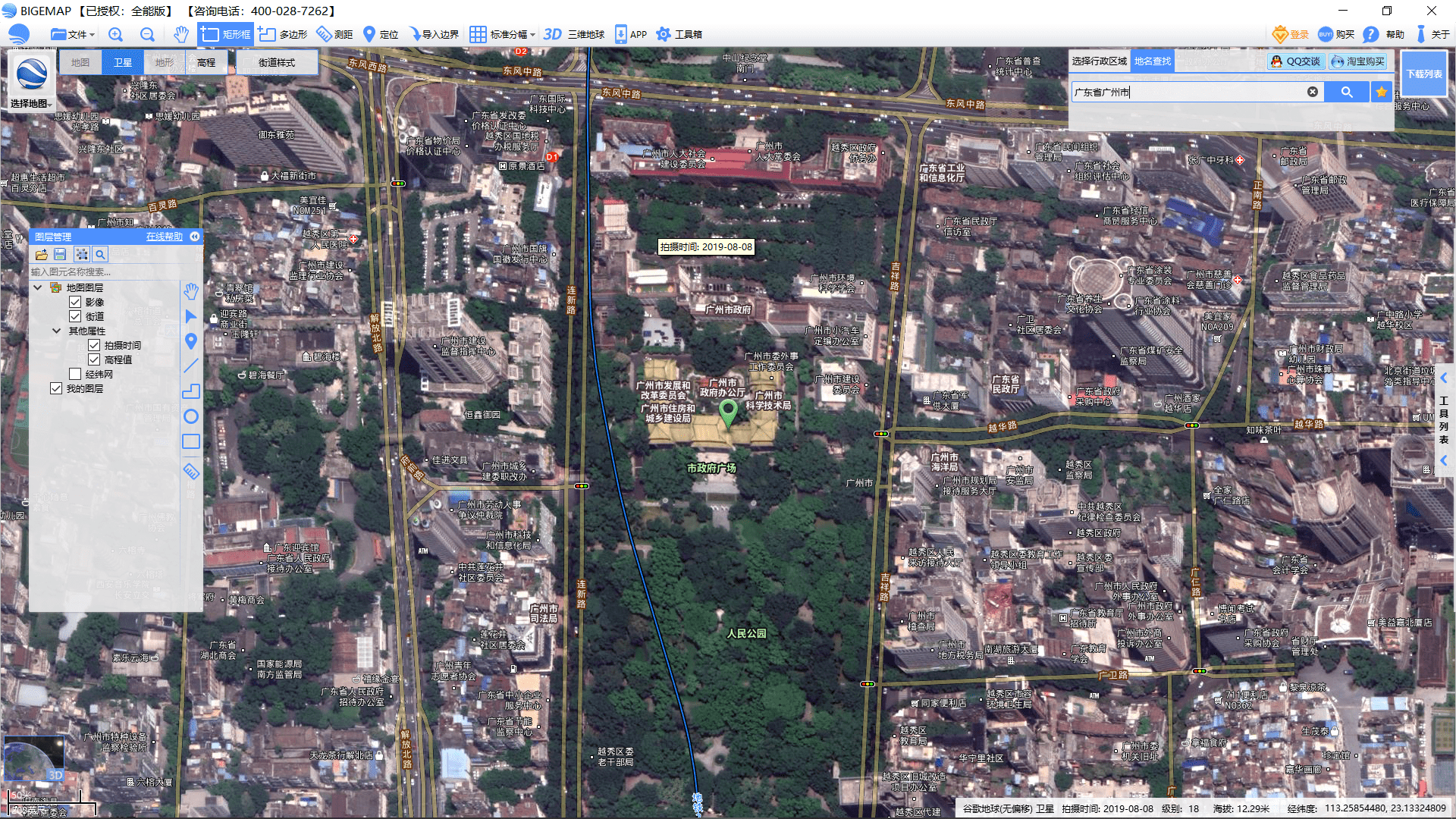
Task: Select the 地名查找 place search tab
Action: point(1153,61)
